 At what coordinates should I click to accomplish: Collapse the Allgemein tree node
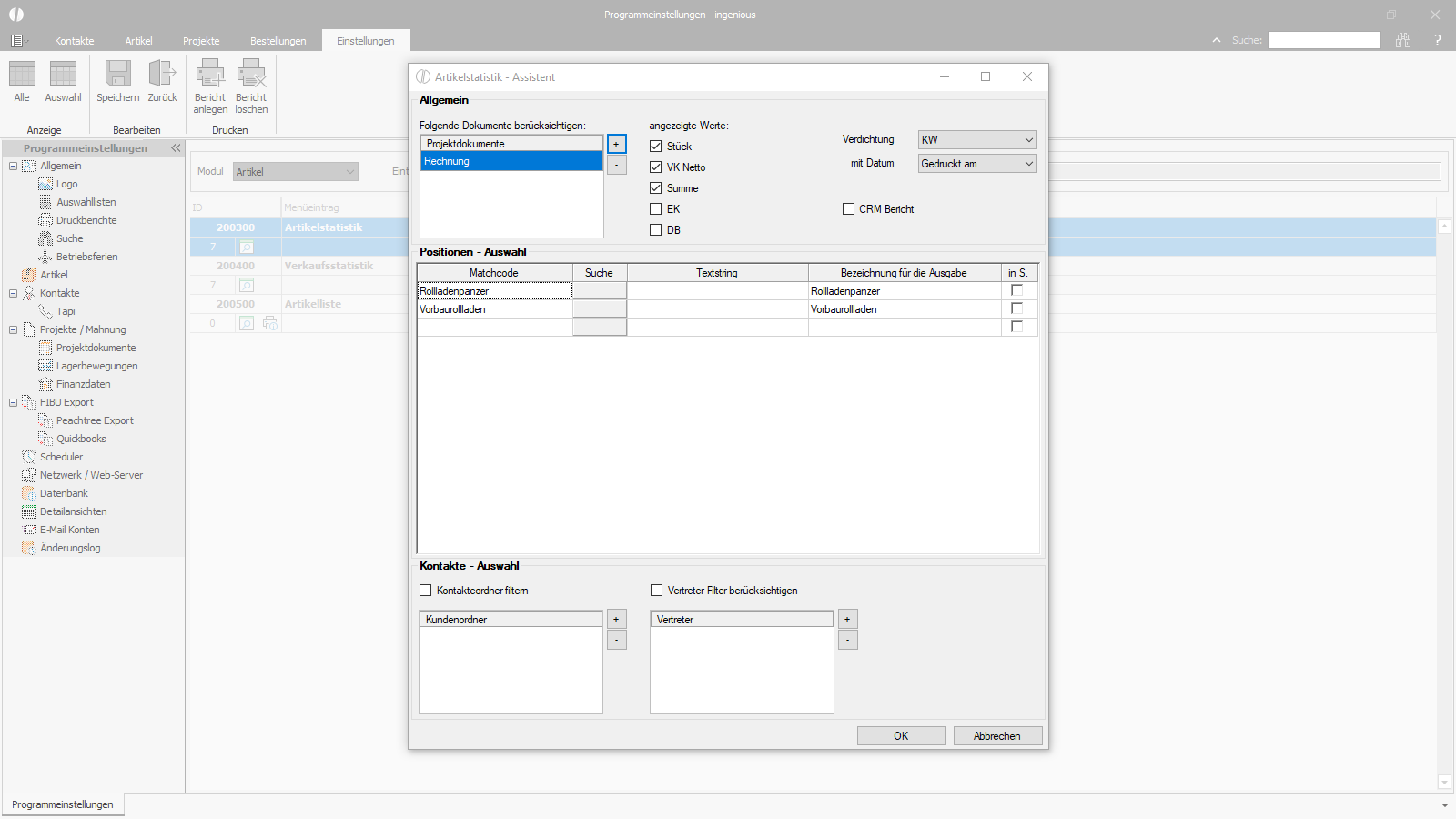[x=13, y=166]
